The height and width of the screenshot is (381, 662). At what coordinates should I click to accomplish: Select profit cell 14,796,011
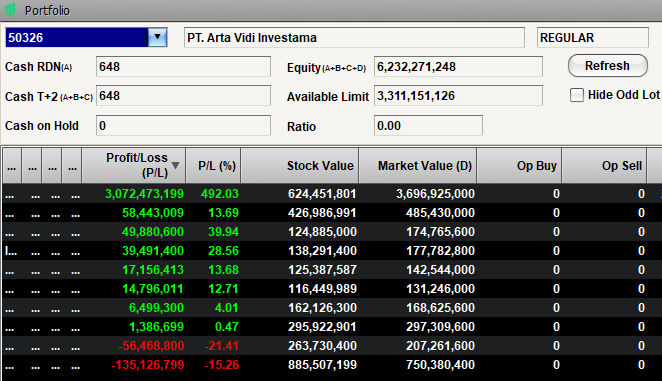153,289
